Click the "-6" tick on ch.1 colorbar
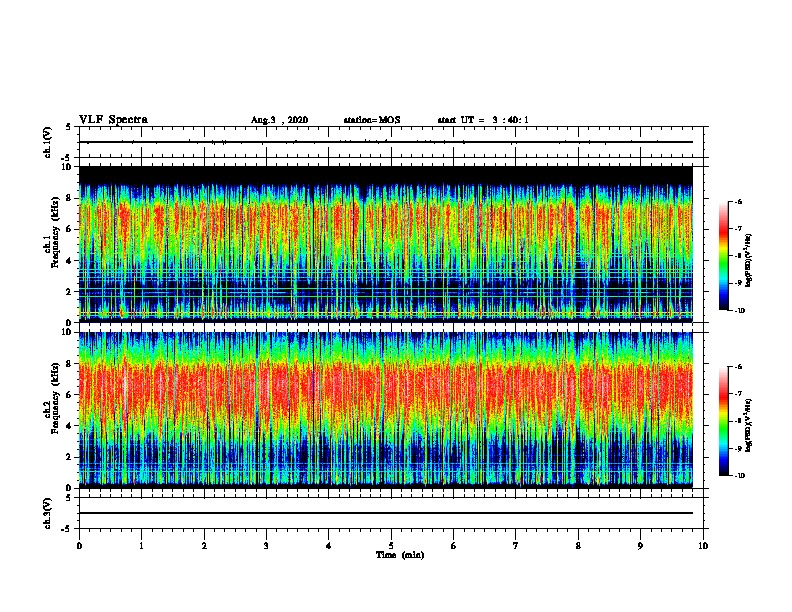792x612 pixels. pos(738,202)
